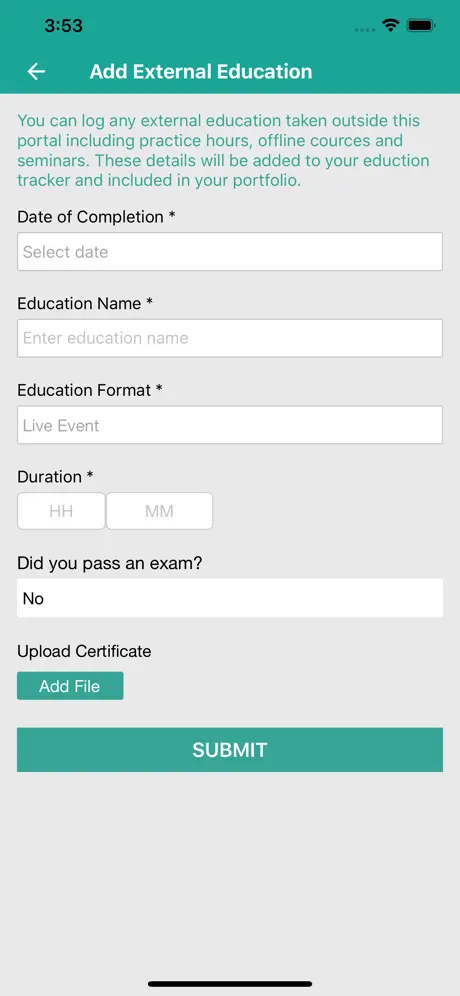This screenshot has height=996, width=460.
Task: Open the exam passed dropdown showing No
Action: (x=229, y=598)
